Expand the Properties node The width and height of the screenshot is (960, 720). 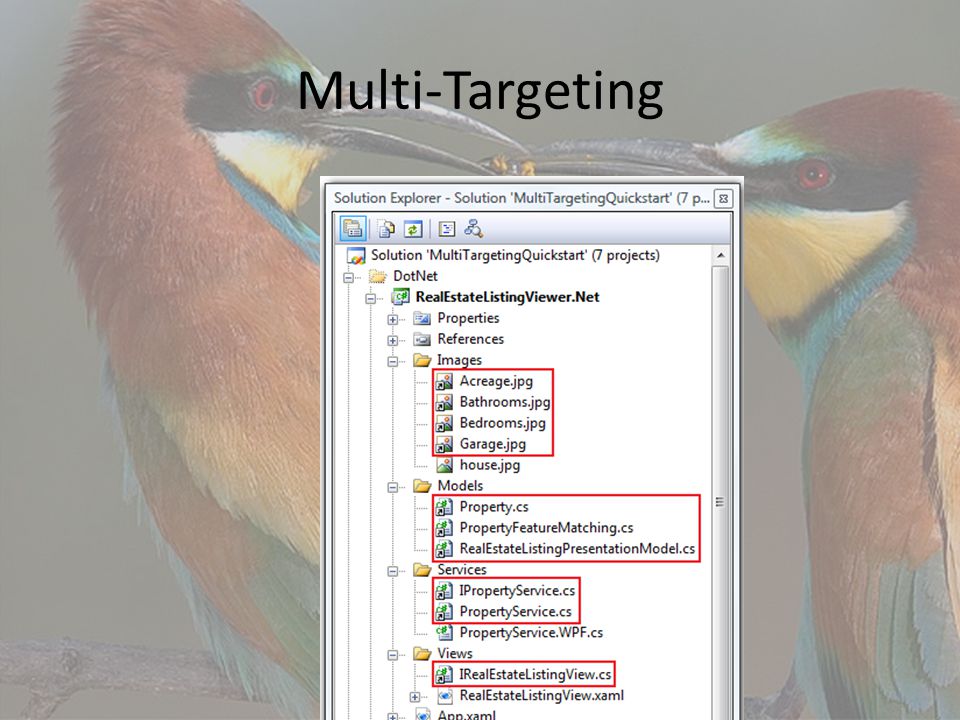[392, 320]
